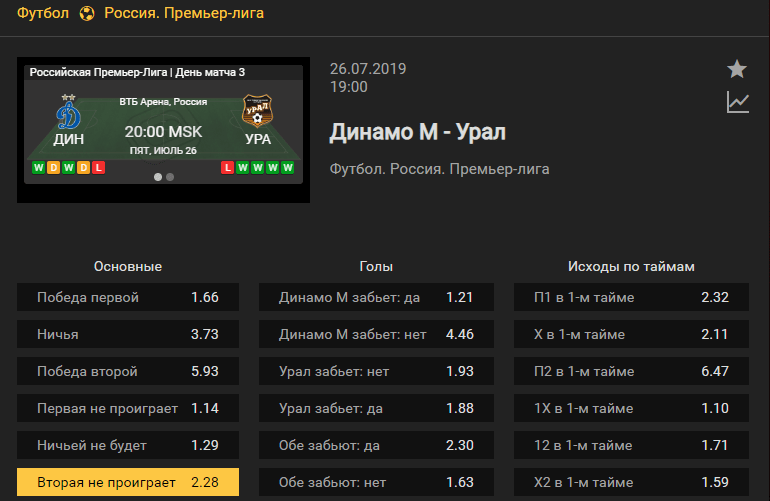Bet on П1 в 1-м тайме 2.32
Viewport: 770px width, 501px height.
[632, 297]
